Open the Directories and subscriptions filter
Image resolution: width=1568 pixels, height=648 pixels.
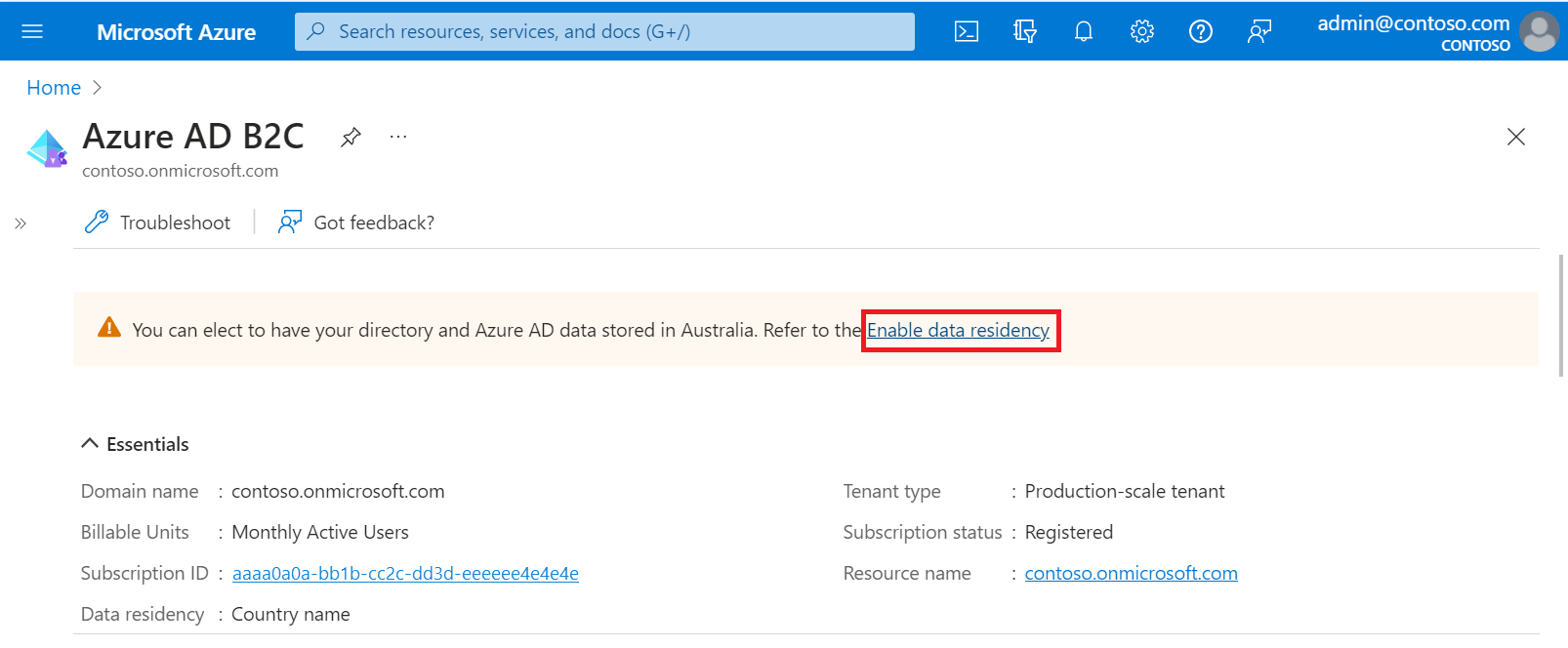tap(1024, 31)
